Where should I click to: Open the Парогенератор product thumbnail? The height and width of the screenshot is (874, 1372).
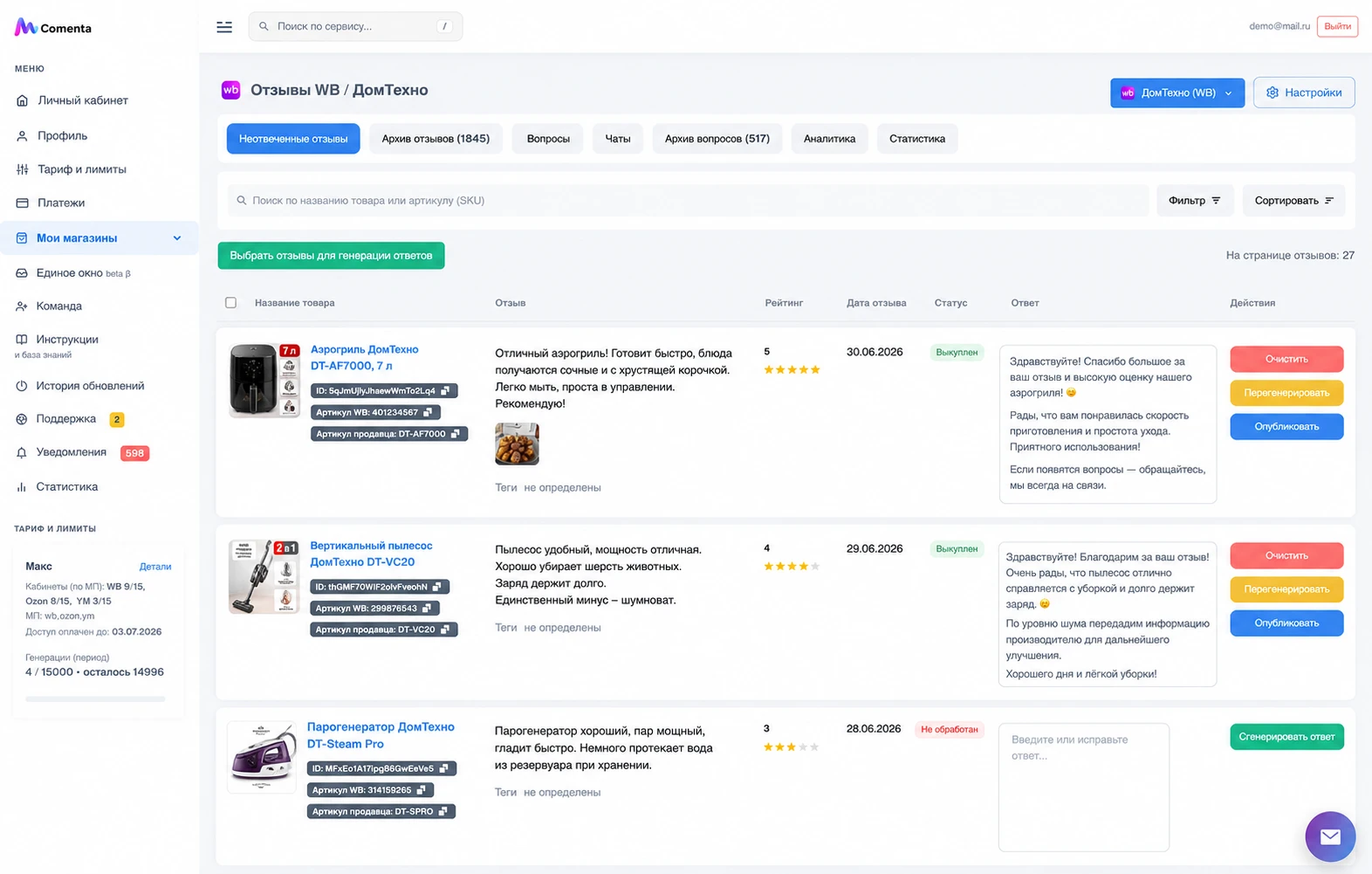(262, 757)
